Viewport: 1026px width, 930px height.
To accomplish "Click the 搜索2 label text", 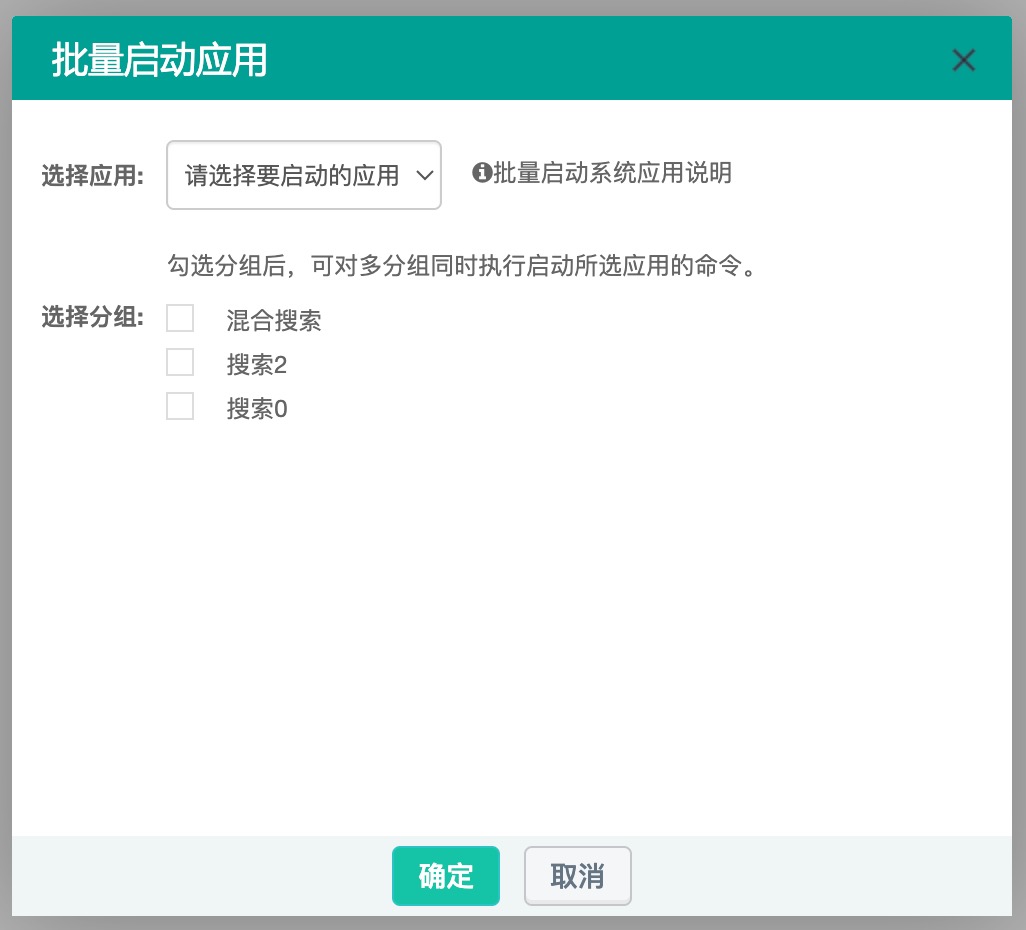I will pos(257,364).
